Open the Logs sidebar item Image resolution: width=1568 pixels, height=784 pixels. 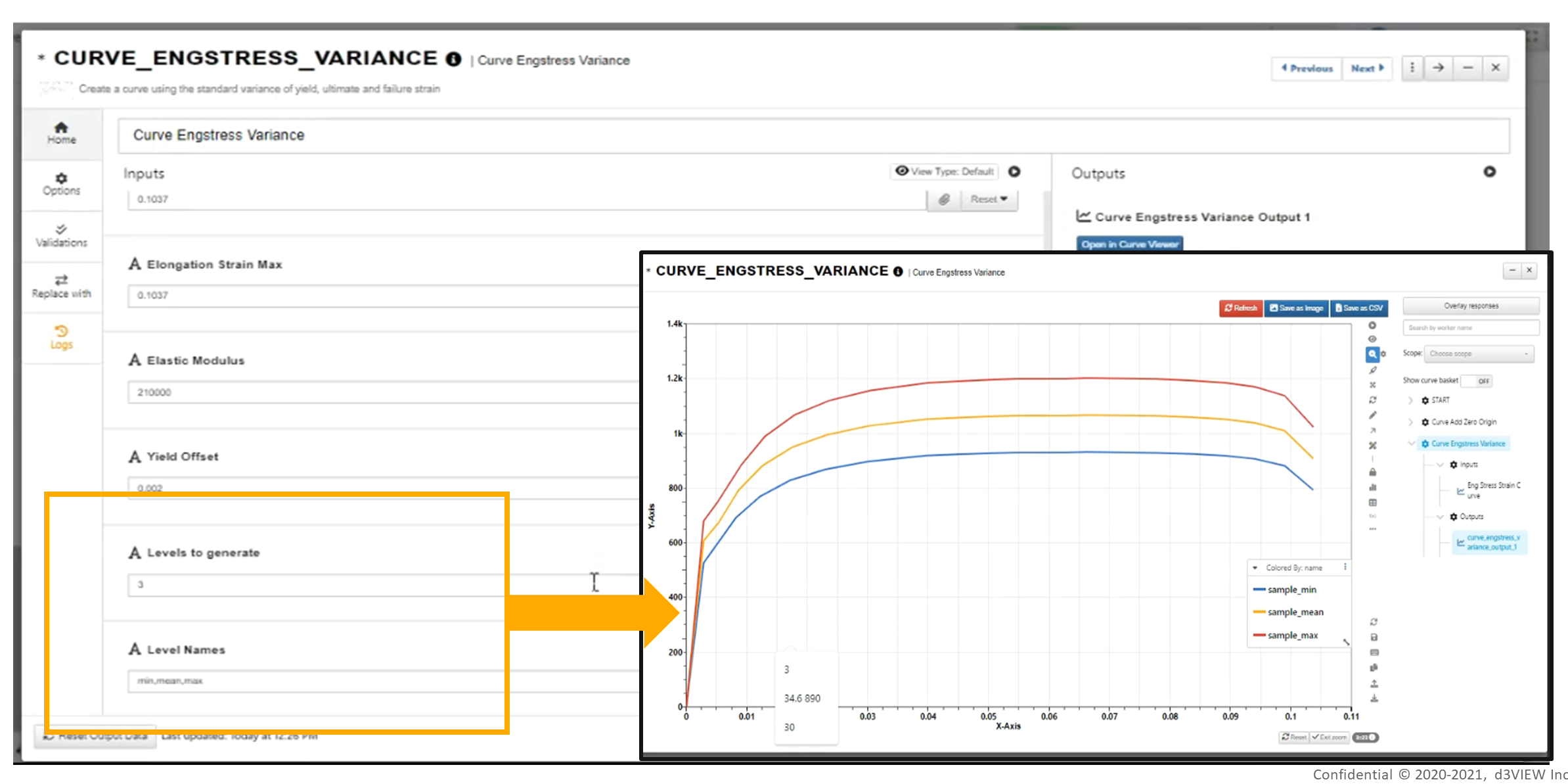point(61,337)
